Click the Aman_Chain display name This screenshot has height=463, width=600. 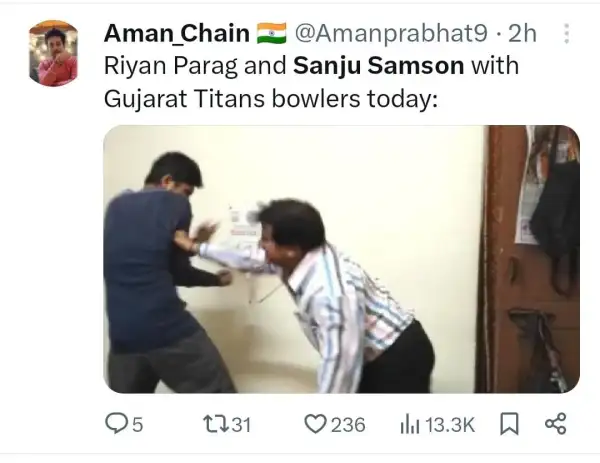pos(176,34)
